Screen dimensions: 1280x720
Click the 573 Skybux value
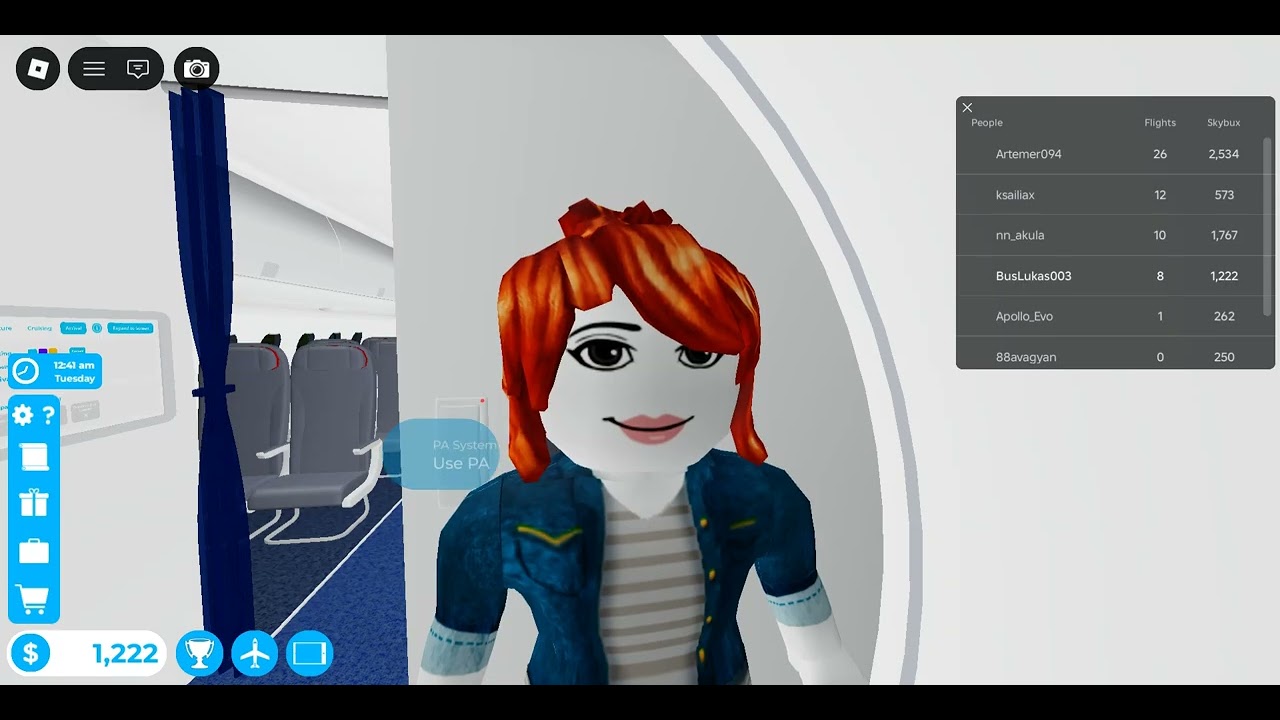[1224, 195]
